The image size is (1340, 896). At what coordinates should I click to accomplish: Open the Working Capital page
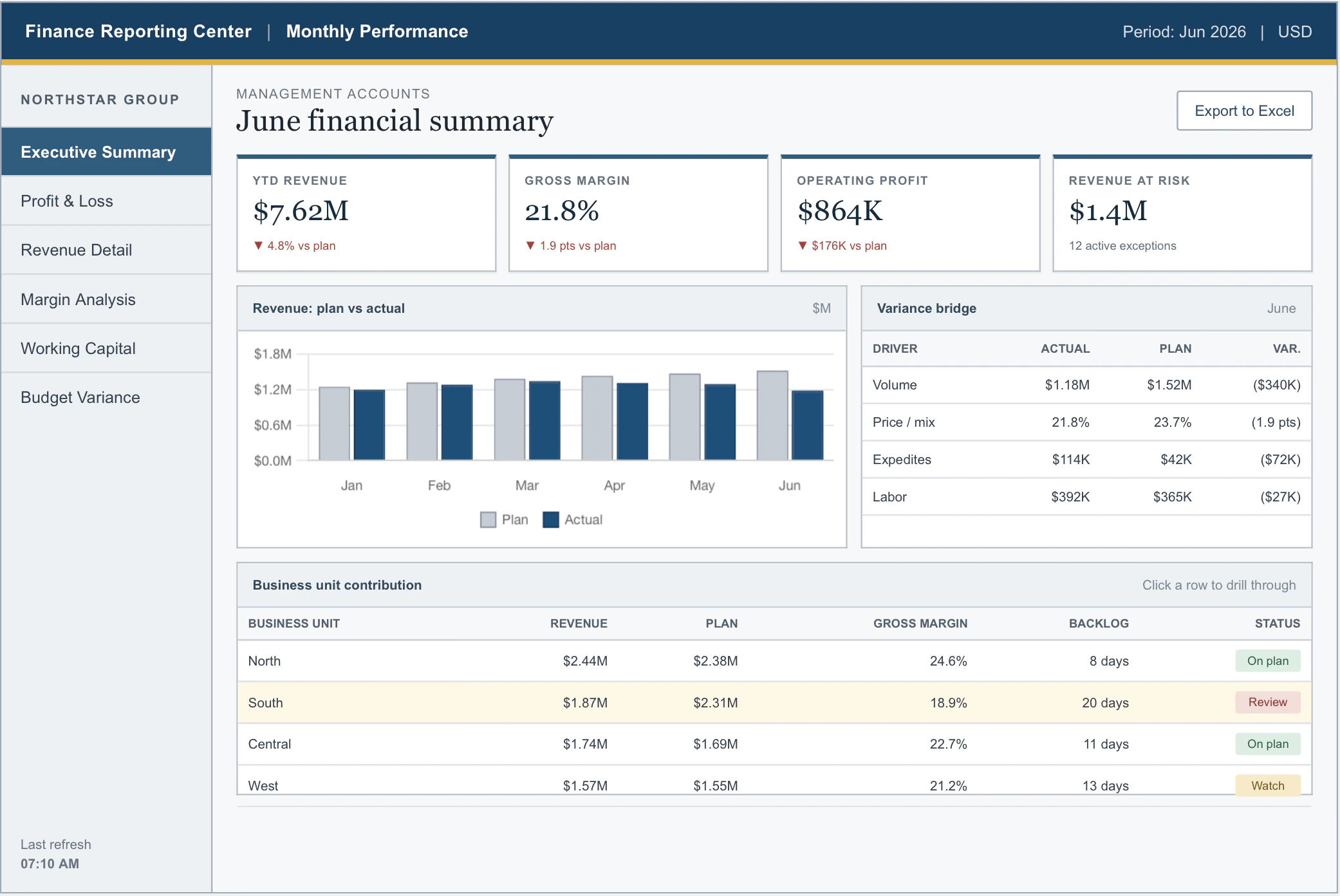(x=106, y=348)
